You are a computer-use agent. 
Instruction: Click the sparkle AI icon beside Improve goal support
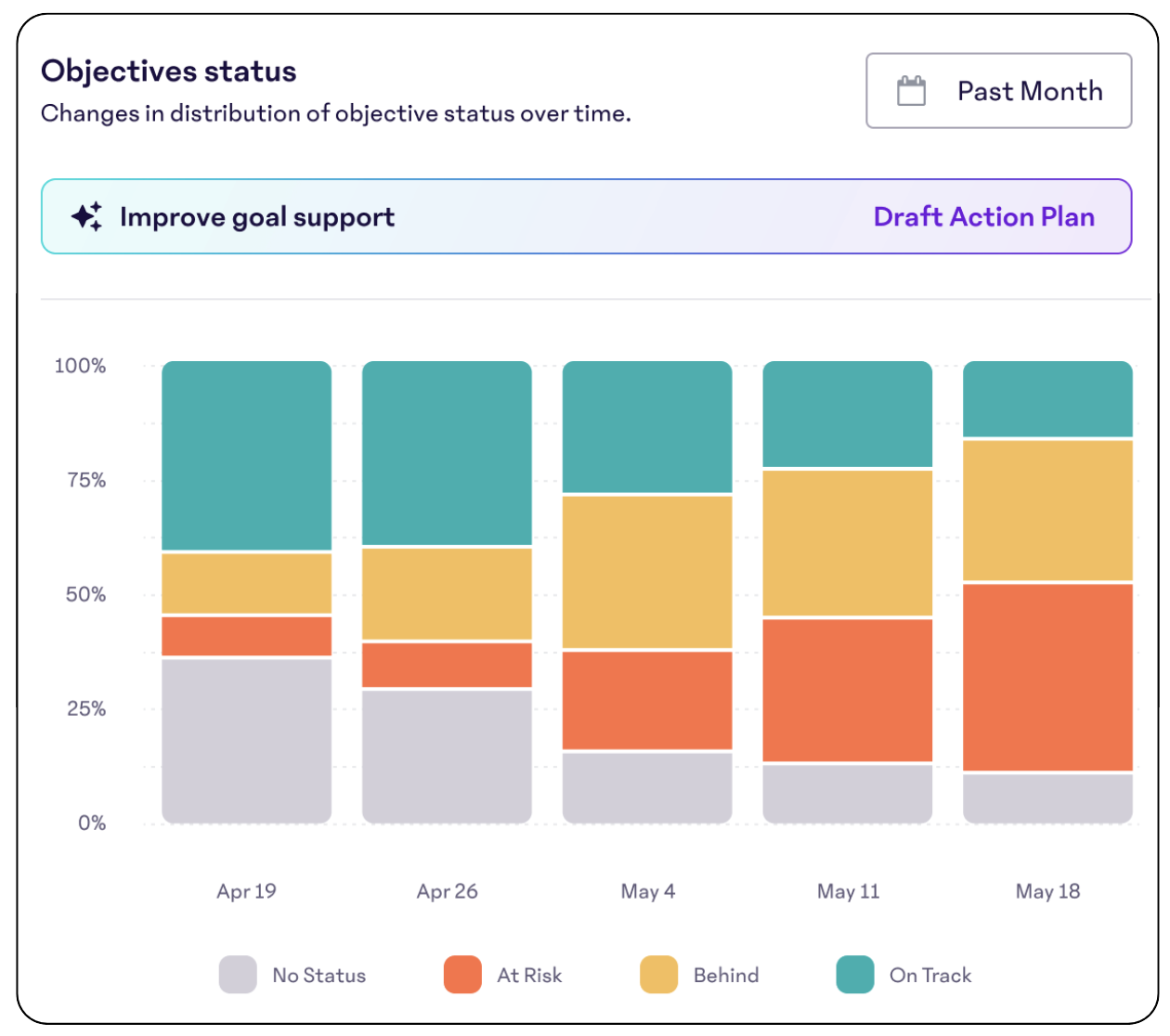point(86,216)
